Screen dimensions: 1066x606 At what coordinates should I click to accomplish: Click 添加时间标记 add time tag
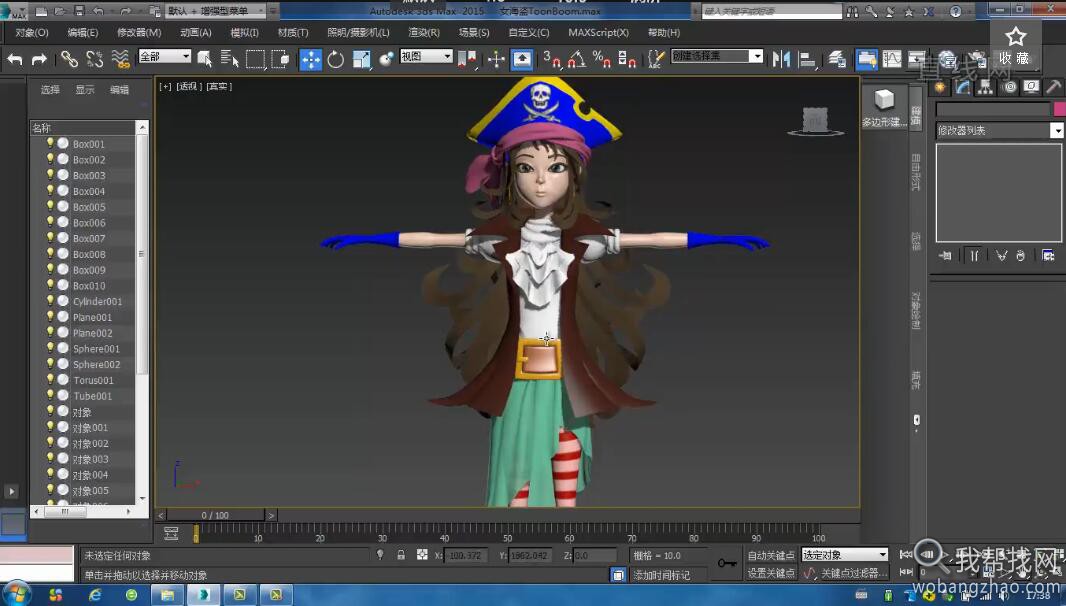click(x=661, y=575)
